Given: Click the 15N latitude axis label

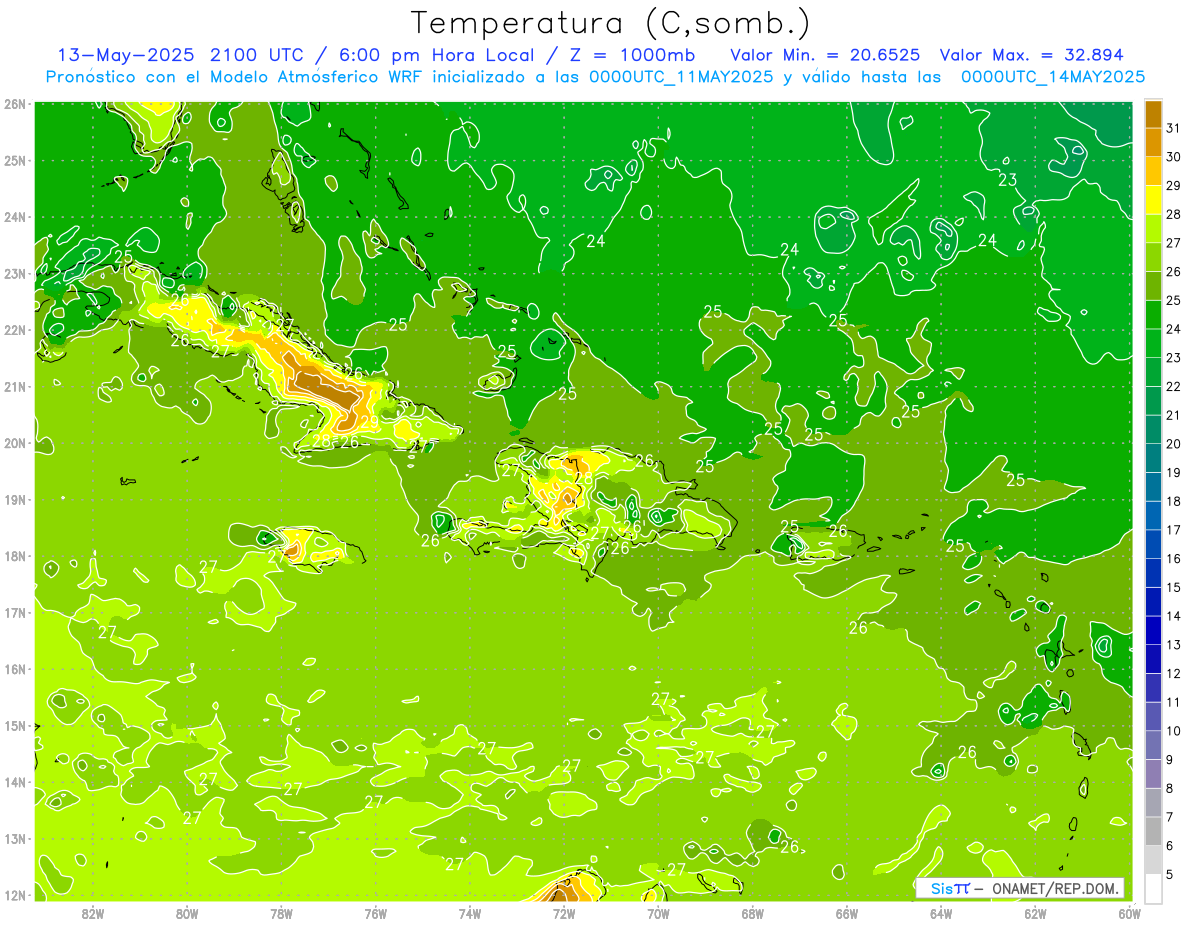Looking at the screenshot, I should point(15,725).
